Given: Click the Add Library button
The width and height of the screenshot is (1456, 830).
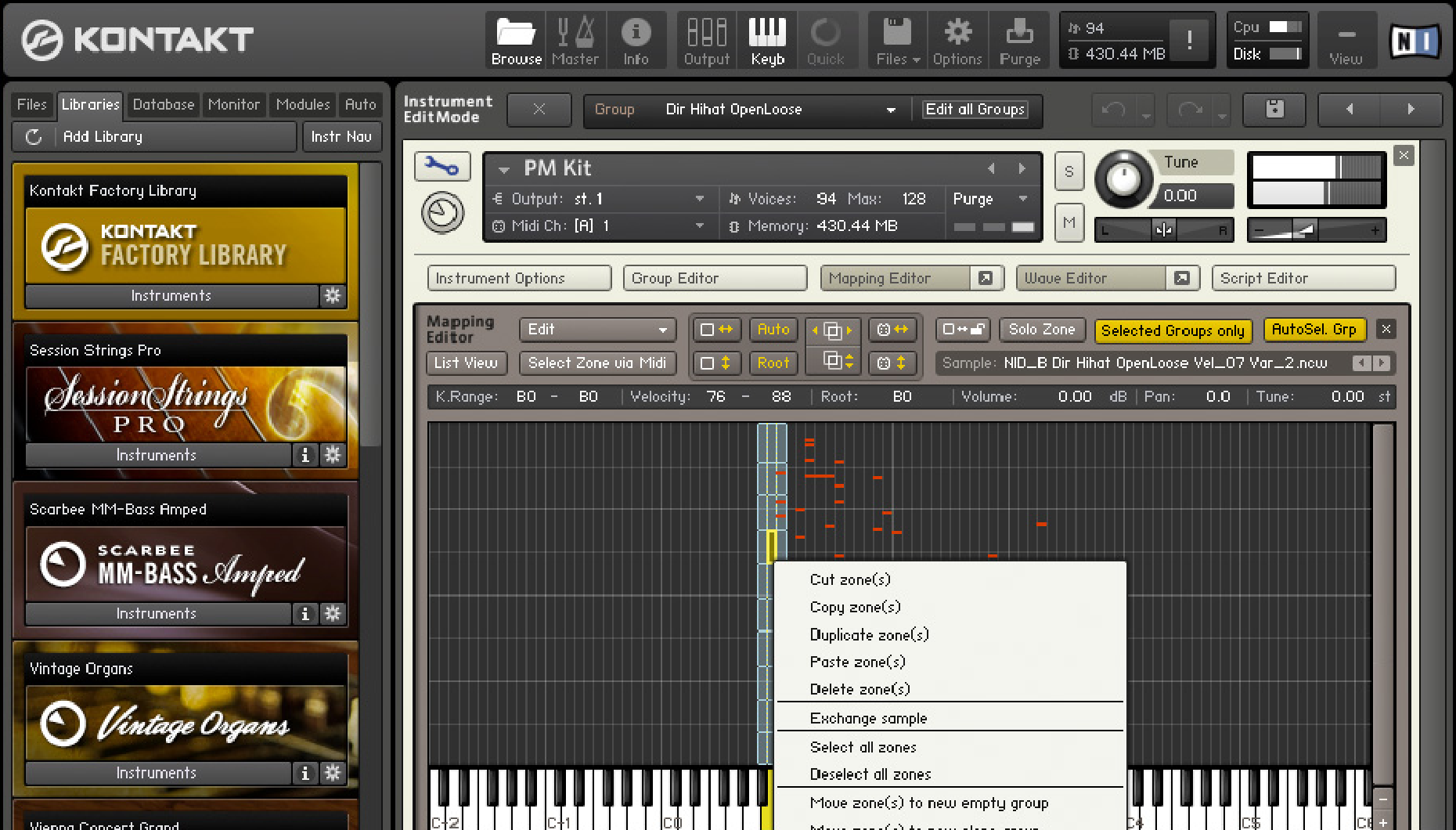Looking at the screenshot, I should [103, 136].
